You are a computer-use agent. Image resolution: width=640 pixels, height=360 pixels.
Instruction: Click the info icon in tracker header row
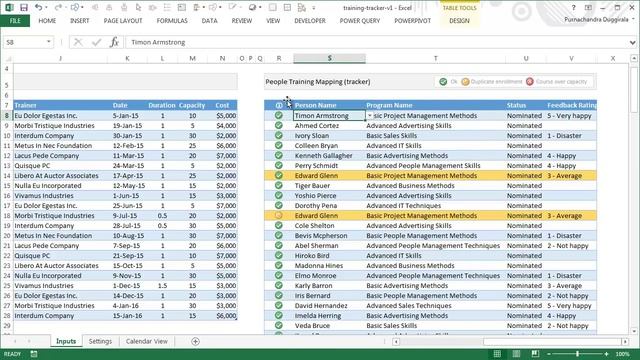tap(279, 105)
